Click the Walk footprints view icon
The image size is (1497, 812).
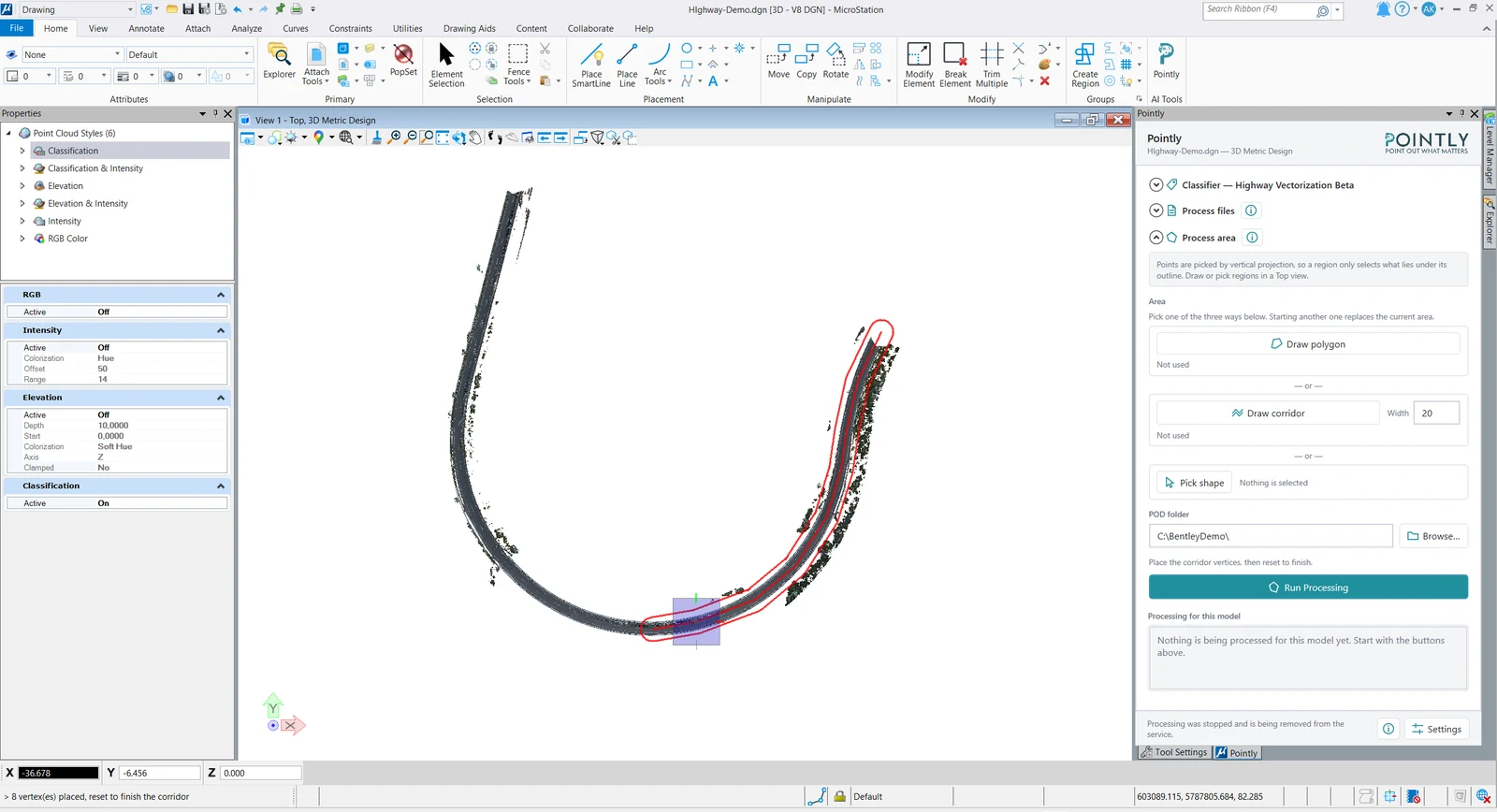point(494,138)
